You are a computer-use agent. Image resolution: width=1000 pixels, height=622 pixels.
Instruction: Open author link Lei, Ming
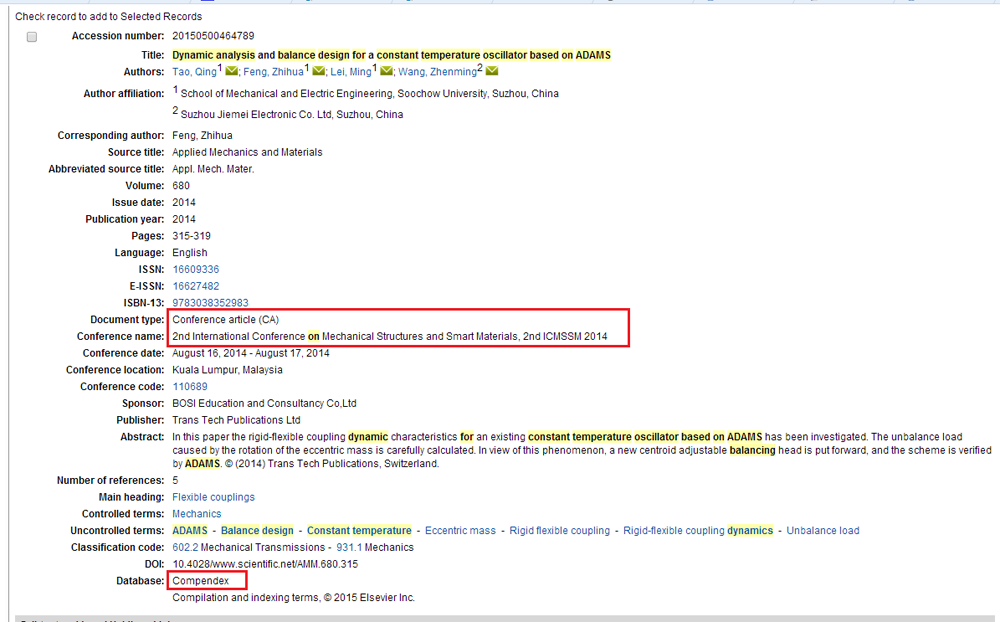pyautogui.click(x=351, y=72)
